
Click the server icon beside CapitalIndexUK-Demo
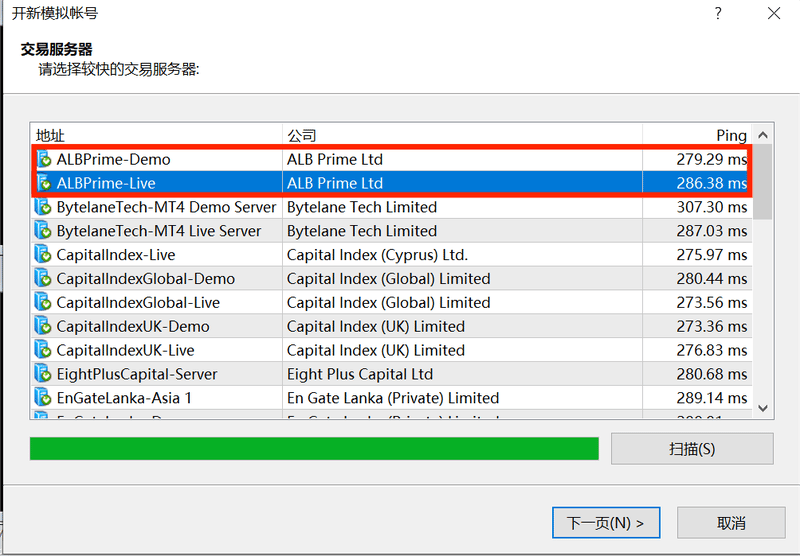(43, 326)
